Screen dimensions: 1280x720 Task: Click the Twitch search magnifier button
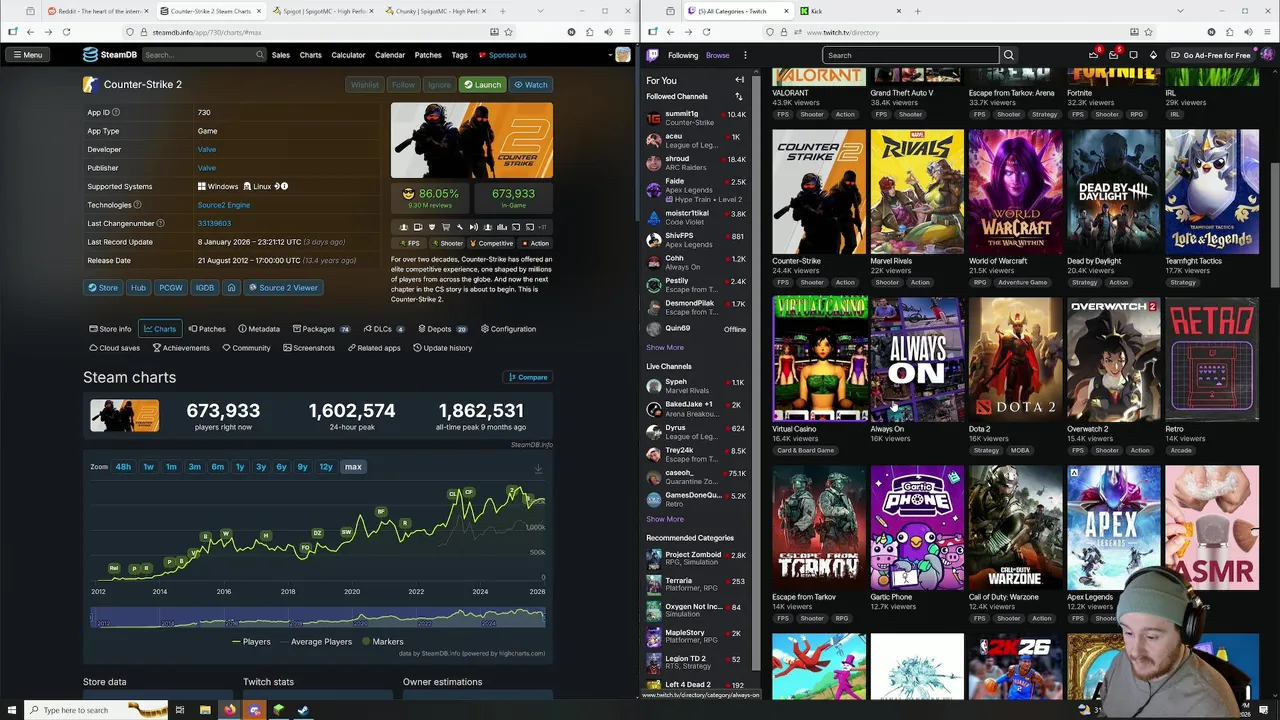coord(1009,55)
